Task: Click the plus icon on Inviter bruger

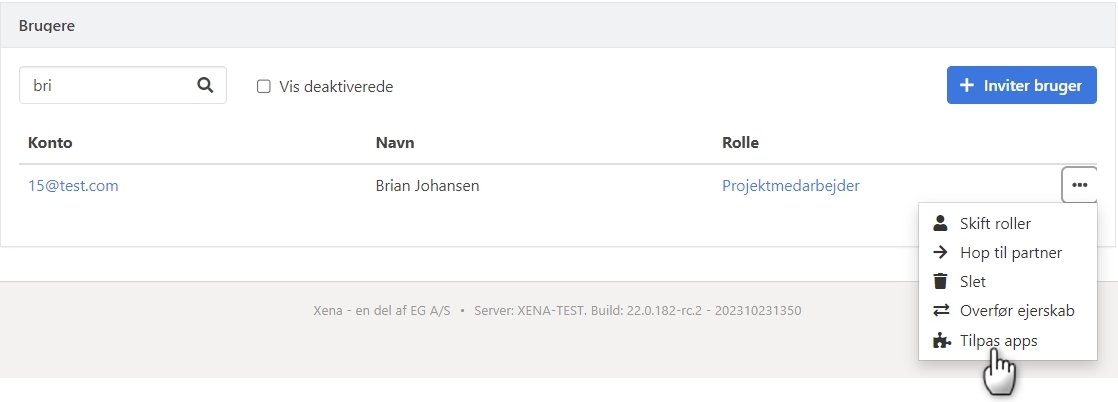Action: pyautogui.click(x=967, y=85)
